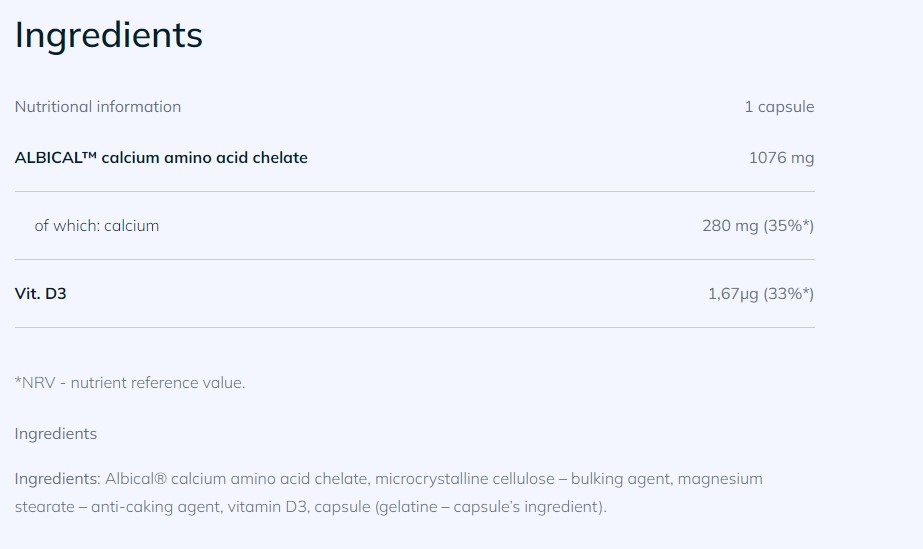The height and width of the screenshot is (549, 923).
Task: Click the NRV nutrient reference value footnote
Action: 130,382
